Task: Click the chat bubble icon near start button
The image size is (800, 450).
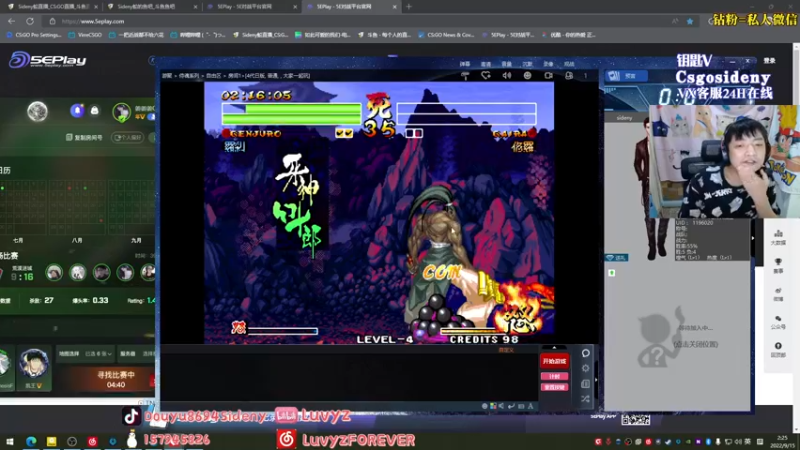Action: click(586, 353)
